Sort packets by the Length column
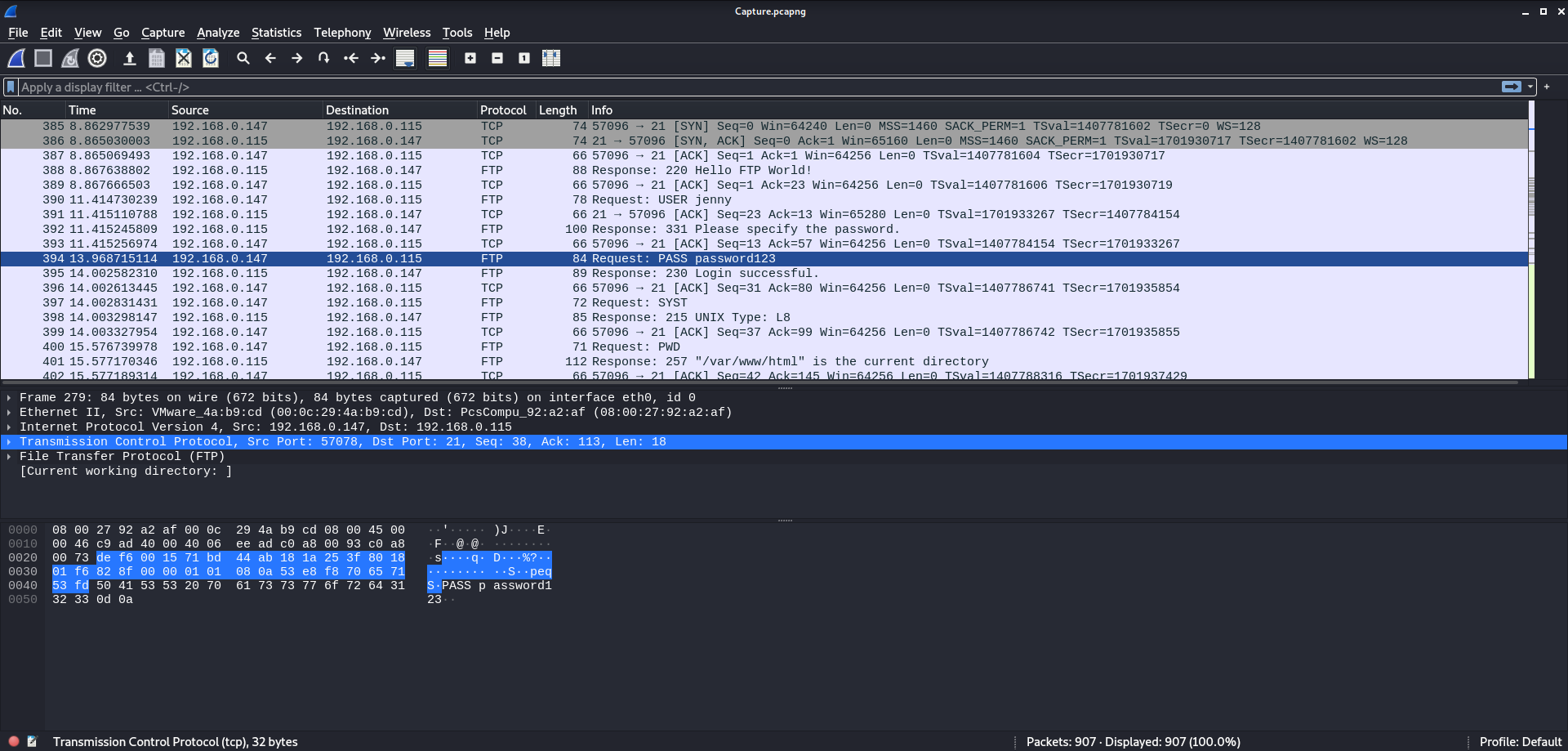 click(562, 110)
